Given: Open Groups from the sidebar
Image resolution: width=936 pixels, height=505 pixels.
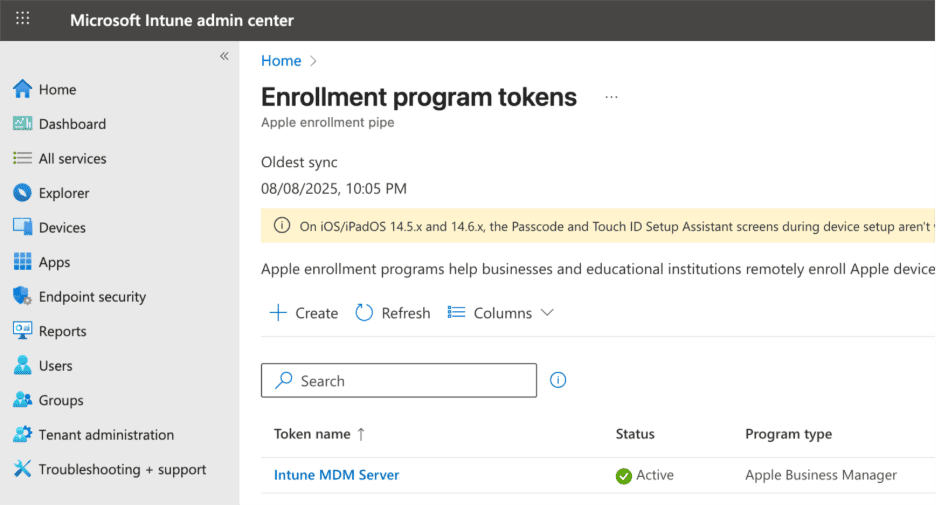Looking at the screenshot, I should 60,400.
